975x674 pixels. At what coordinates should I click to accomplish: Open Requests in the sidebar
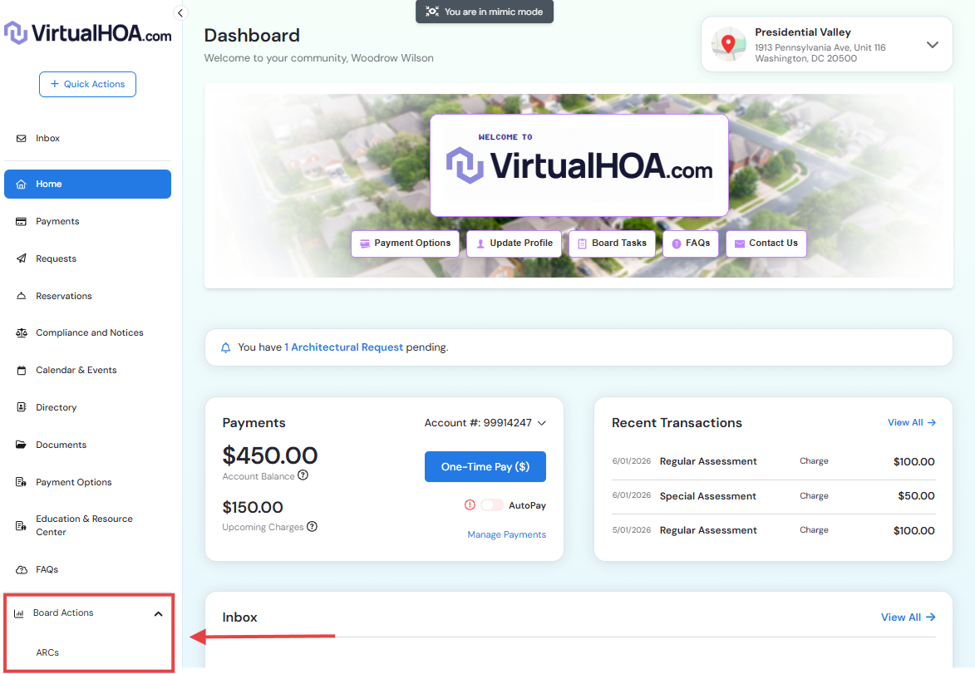pos(88,259)
